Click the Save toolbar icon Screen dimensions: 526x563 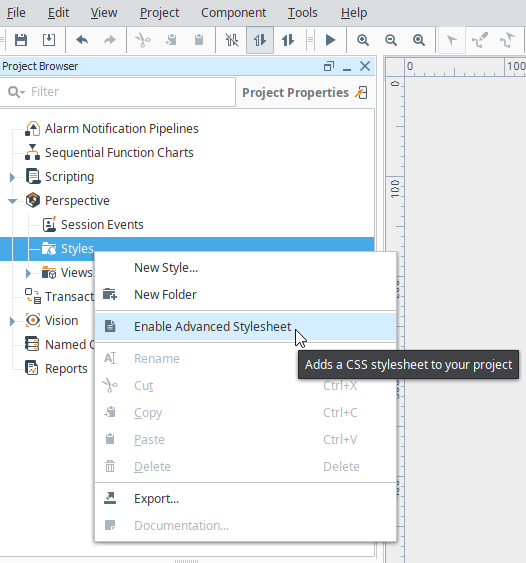[21, 40]
